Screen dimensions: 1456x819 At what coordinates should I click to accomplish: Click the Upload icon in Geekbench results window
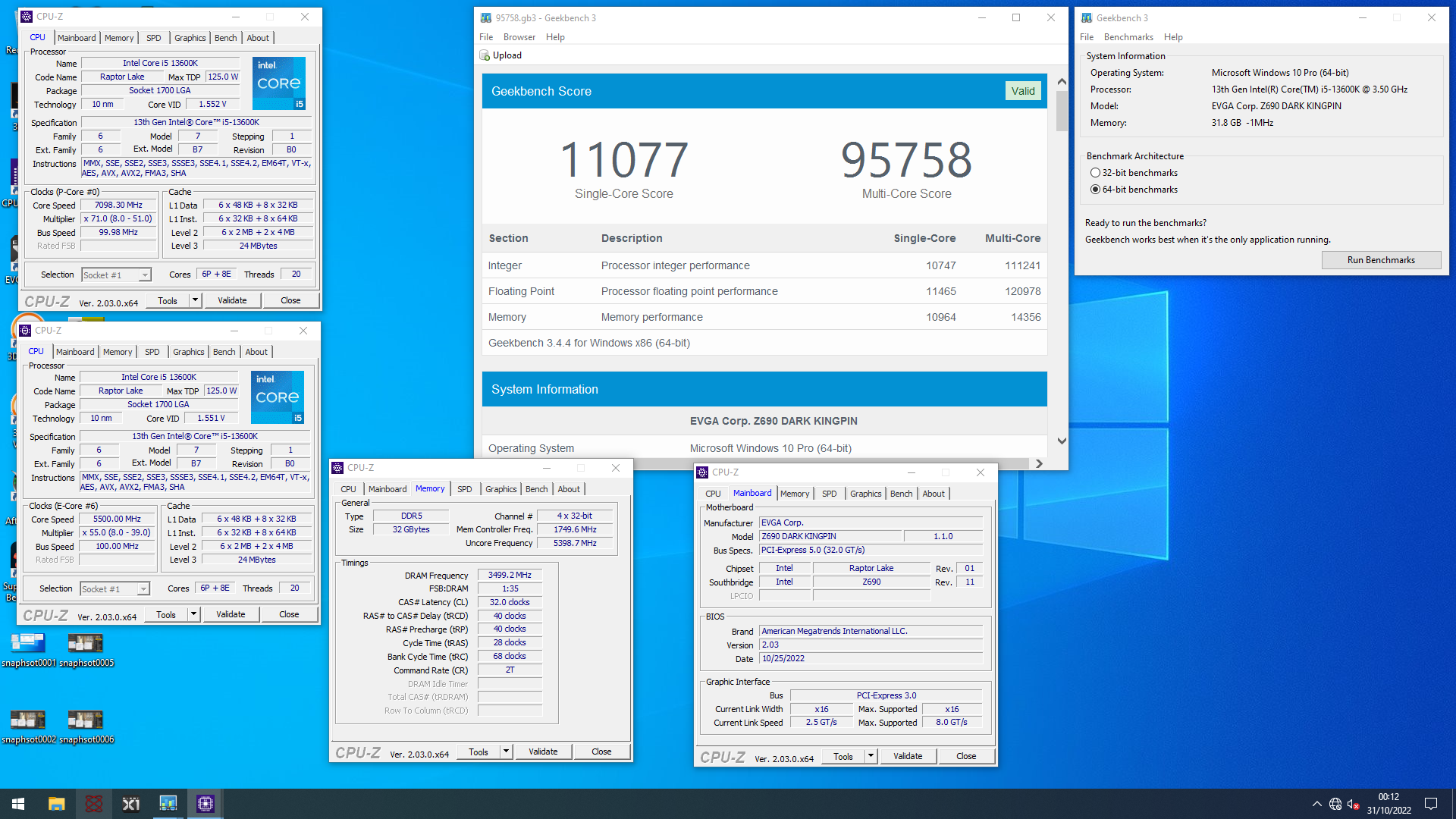485,55
